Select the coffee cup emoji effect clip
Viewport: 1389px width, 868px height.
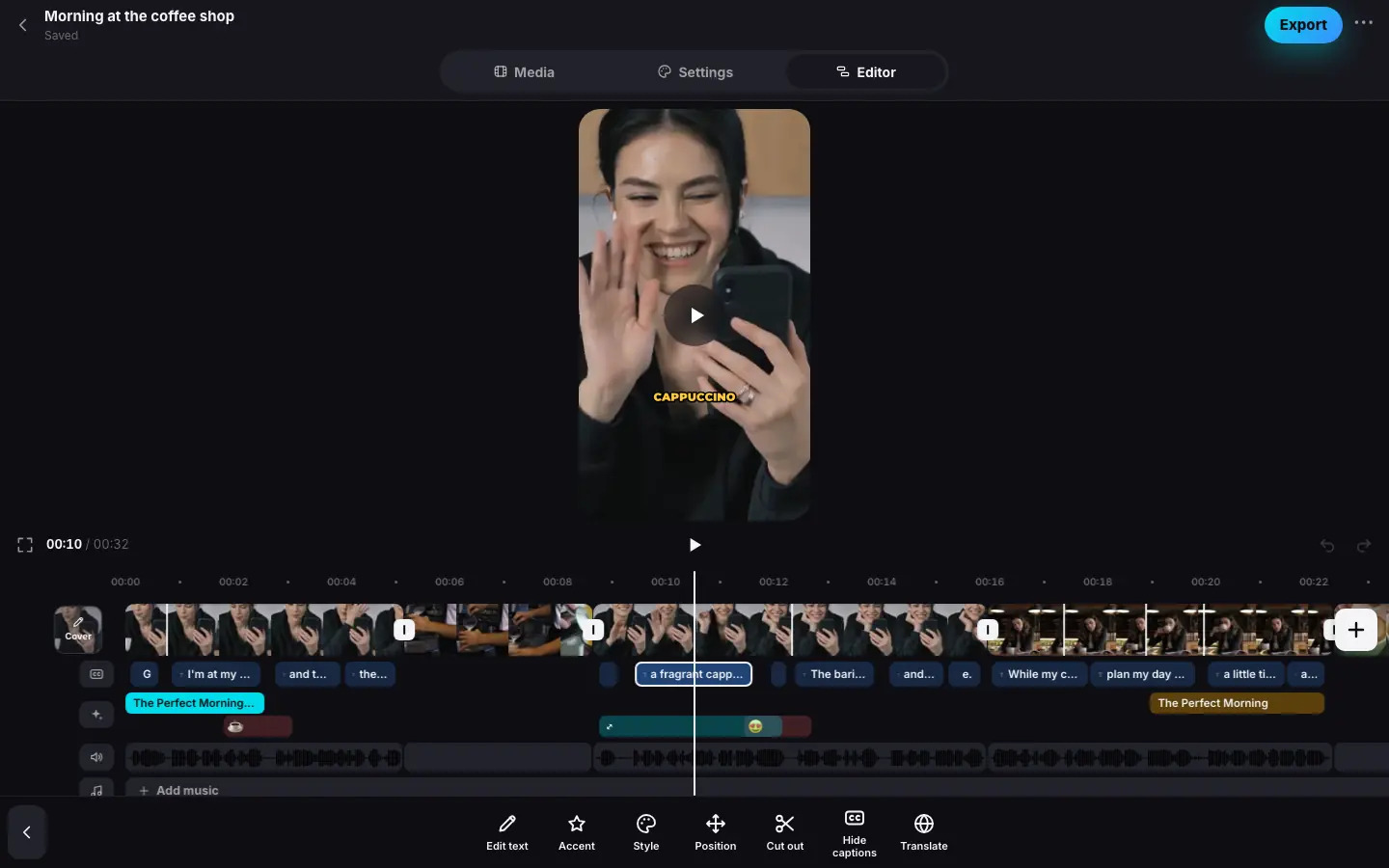(x=258, y=726)
